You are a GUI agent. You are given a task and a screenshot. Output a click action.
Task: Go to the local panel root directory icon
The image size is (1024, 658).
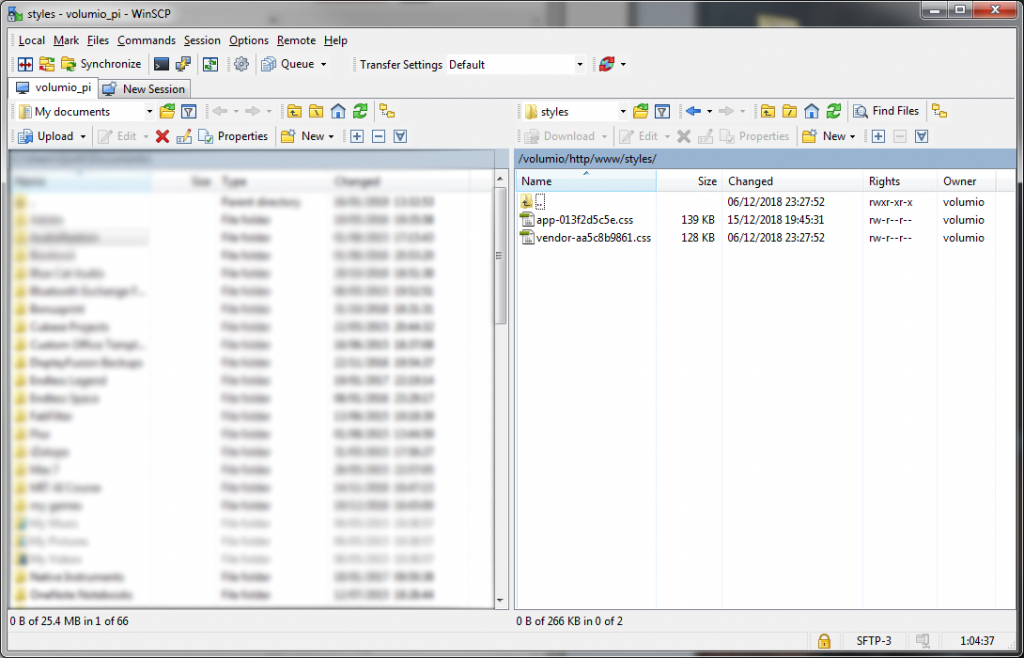[x=316, y=112]
